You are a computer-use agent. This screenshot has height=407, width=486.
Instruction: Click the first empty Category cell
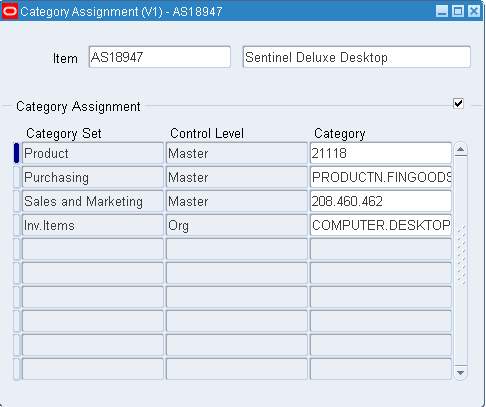pos(381,249)
